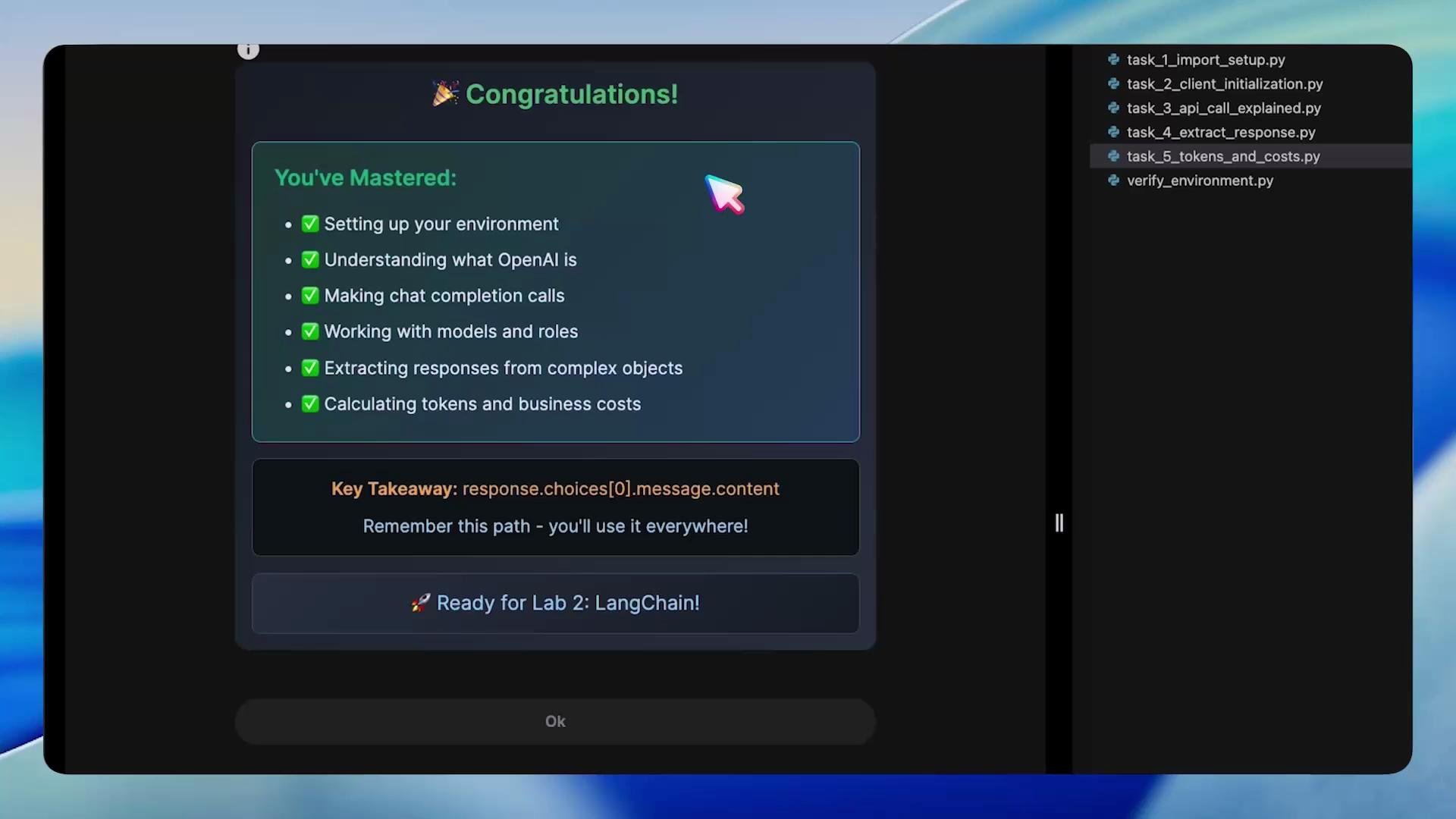Click the text Calculating tokens and business costs

(x=482, y=404)
